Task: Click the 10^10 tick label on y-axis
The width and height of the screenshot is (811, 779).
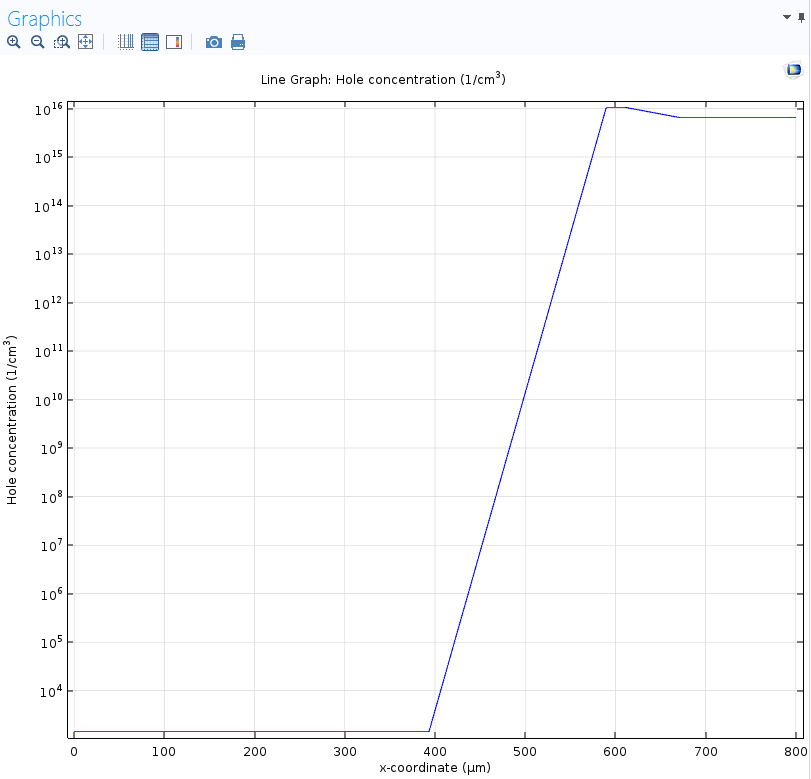Action: pyautogui.click(x=48, y=400)
